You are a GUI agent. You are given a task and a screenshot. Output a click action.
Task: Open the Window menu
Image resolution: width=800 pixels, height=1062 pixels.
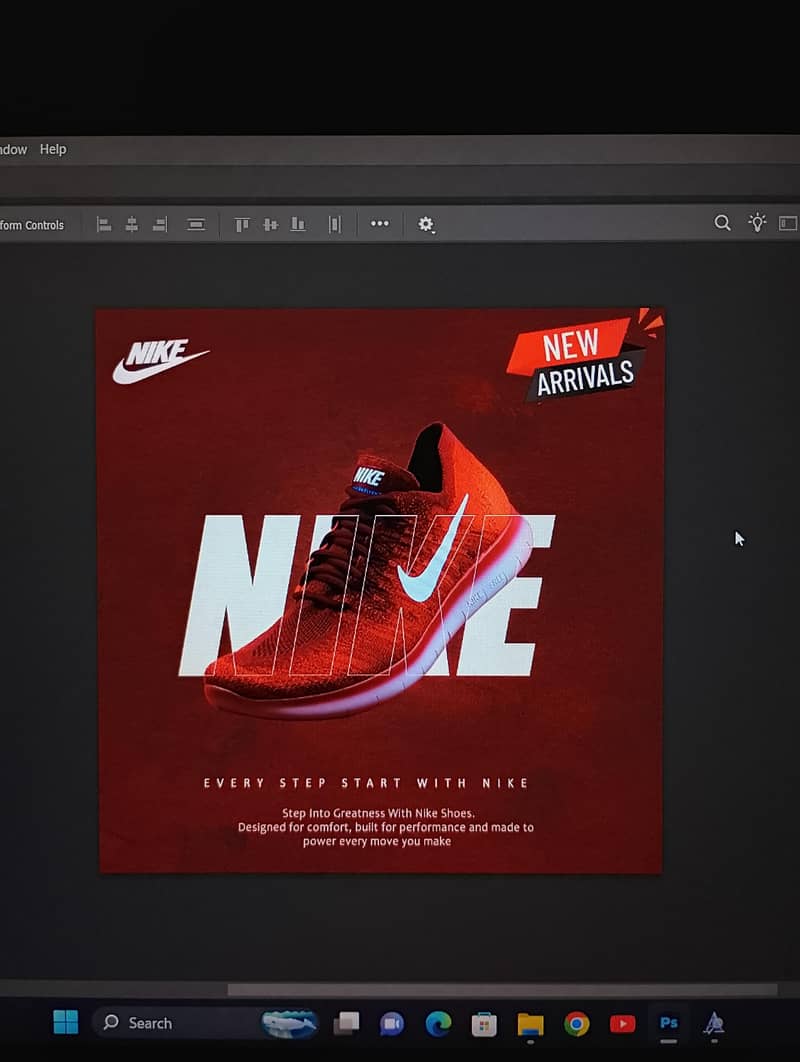[x=13, y=149]
